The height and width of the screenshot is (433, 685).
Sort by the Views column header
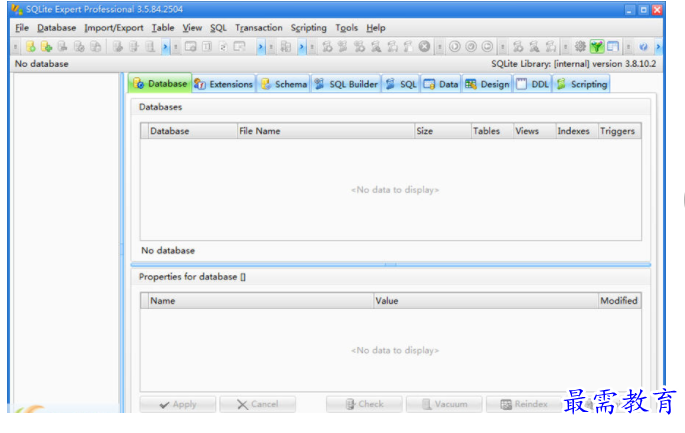pos(534,131)
